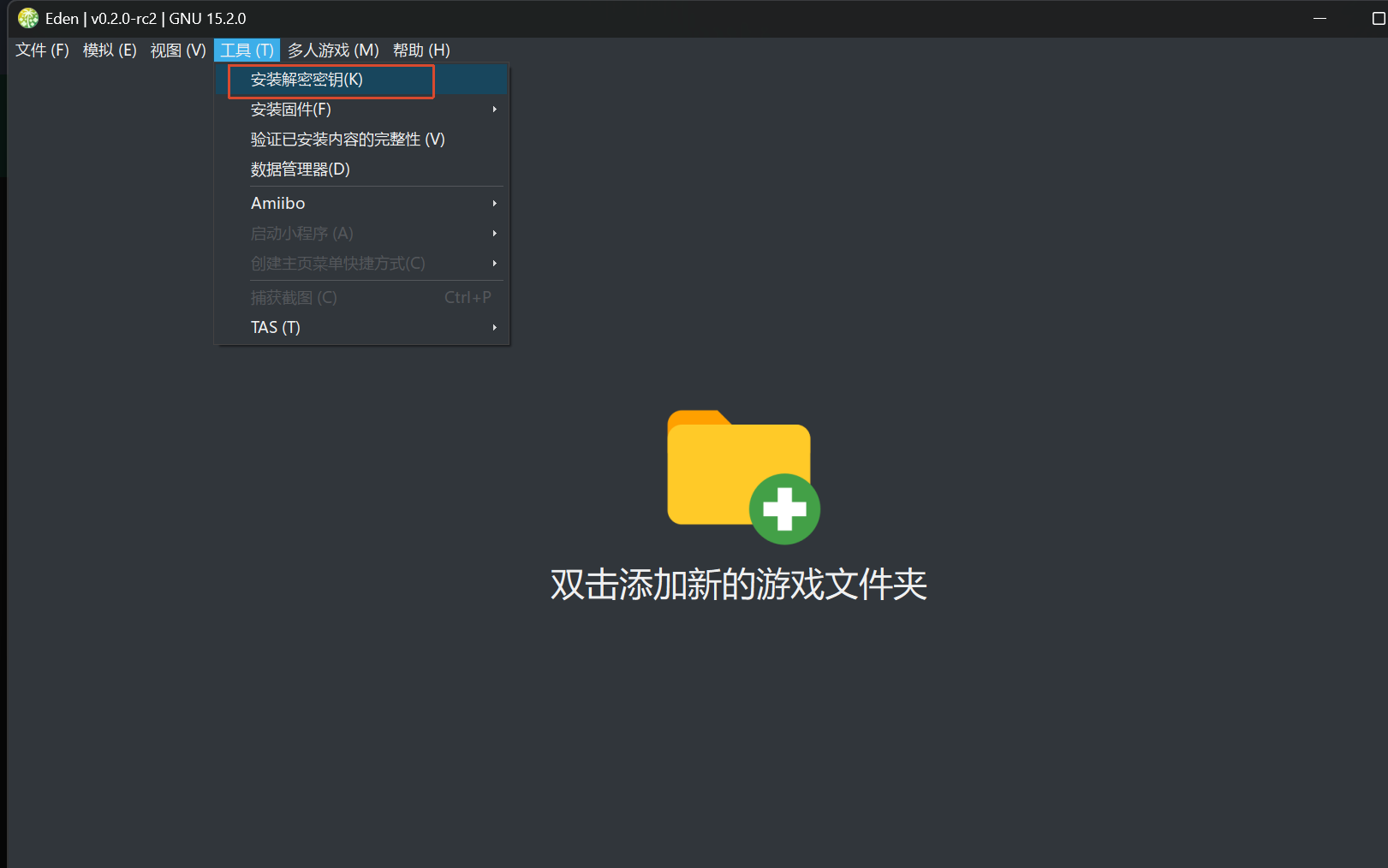Open the 帮助 (H) menu
Image resolution: width=1388 pixels, height=868 pixels.
[421, 51]
